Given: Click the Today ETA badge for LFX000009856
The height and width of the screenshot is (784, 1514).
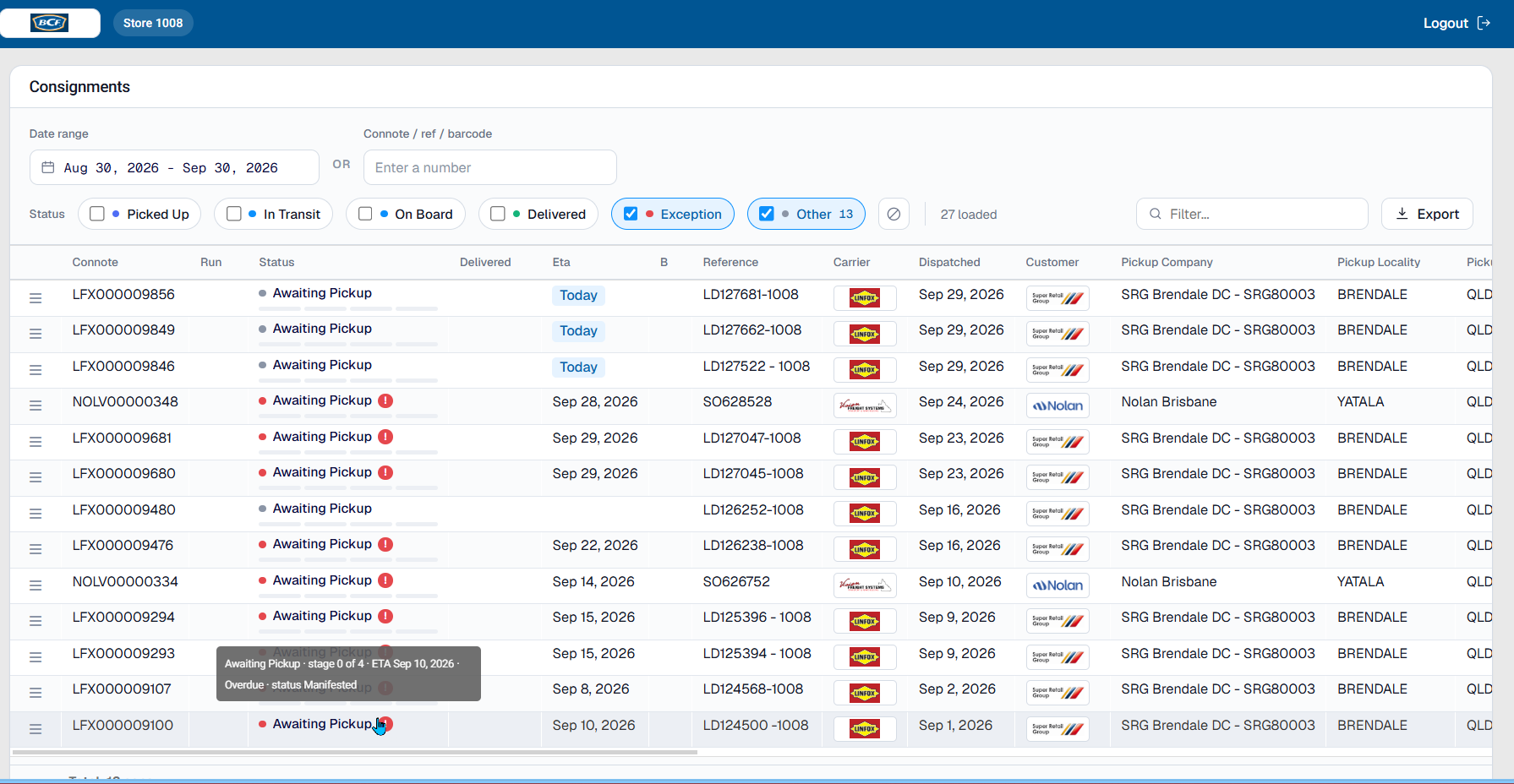Looking at the screenshot, I should coord(578,295).
